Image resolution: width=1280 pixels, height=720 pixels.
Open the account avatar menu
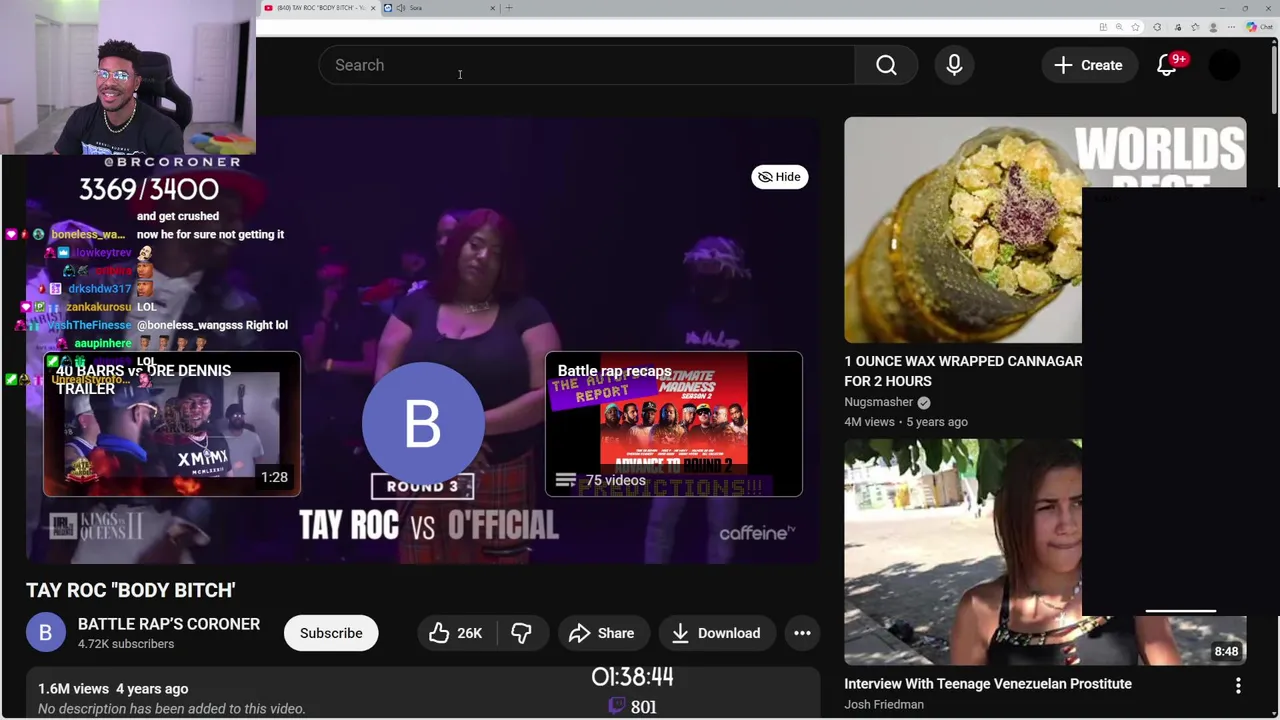pos(1224,65)
